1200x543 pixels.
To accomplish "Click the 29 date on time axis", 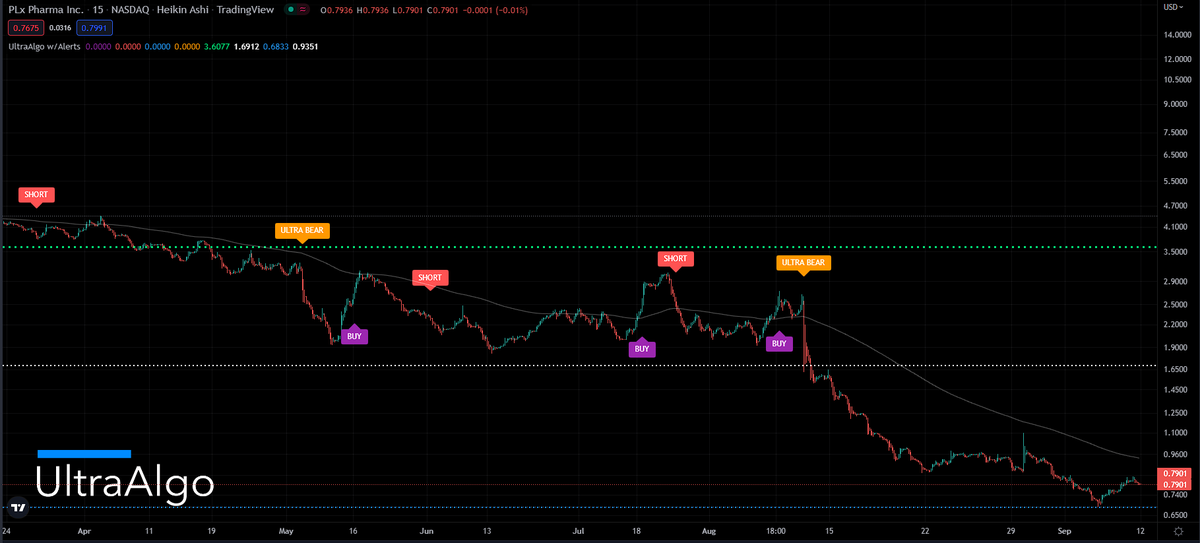I will coord(1012,531).
